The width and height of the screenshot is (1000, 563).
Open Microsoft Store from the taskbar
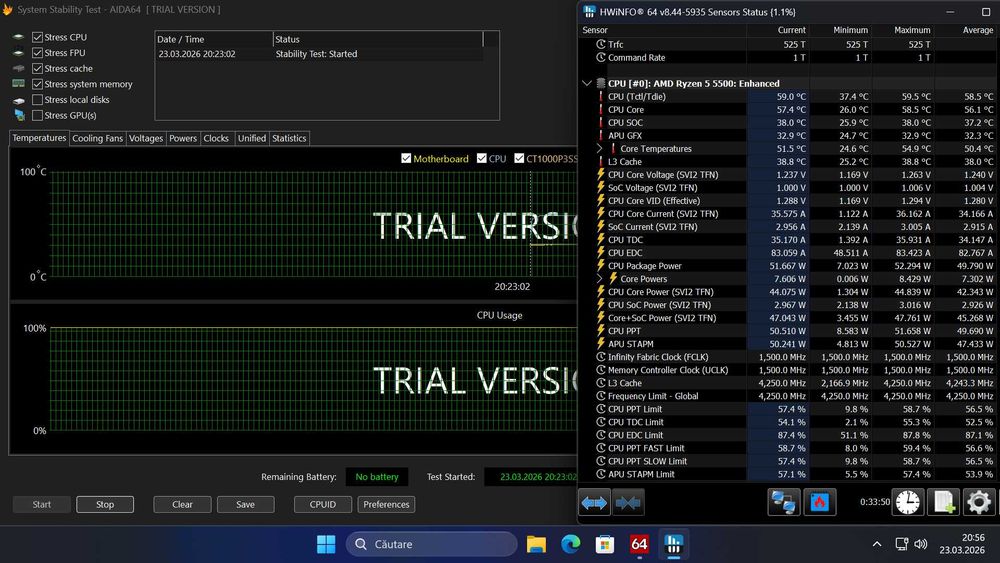tap(605, 544)
